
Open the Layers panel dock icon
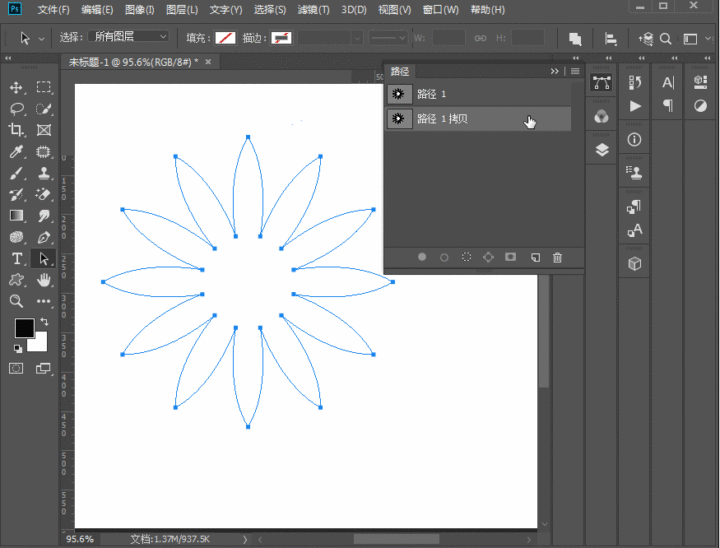pyautogui.click(x=602, y=150)
